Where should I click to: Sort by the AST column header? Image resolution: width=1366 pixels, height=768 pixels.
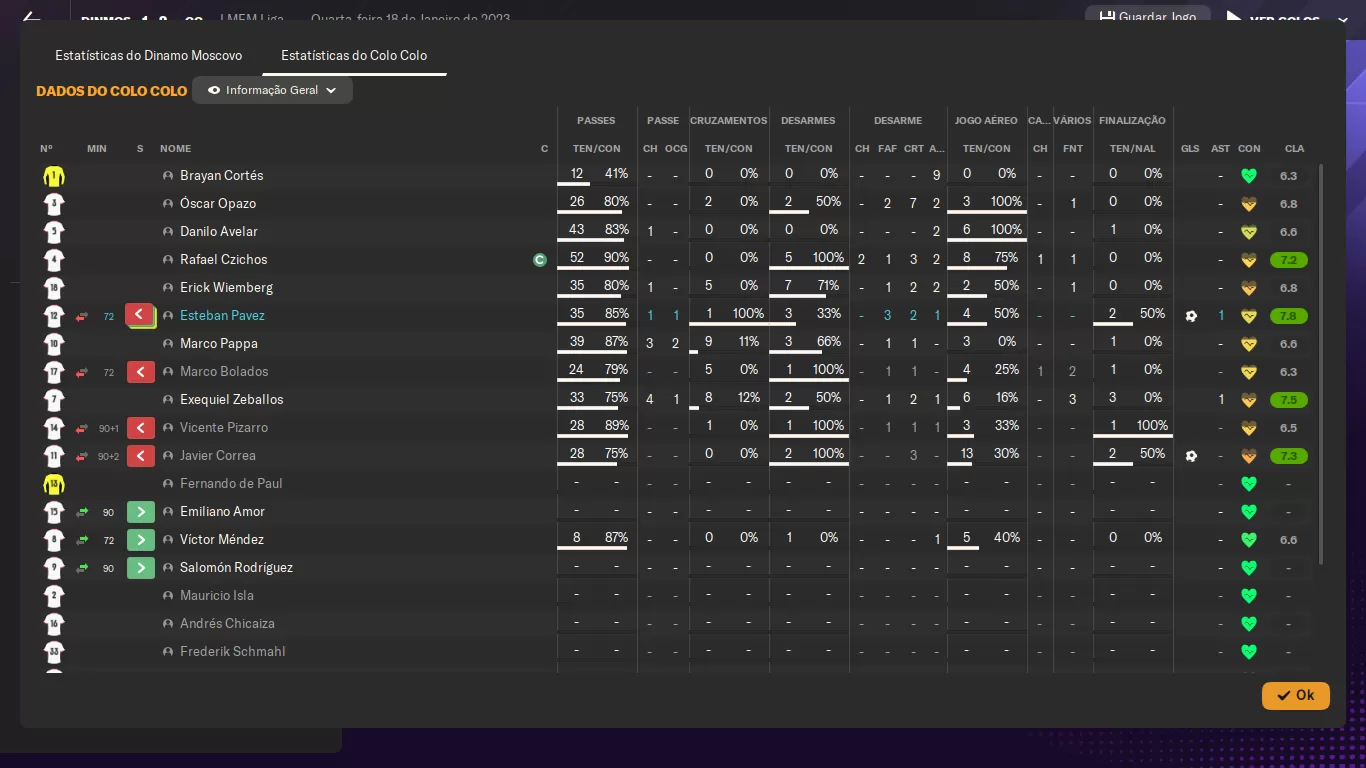1220,149
